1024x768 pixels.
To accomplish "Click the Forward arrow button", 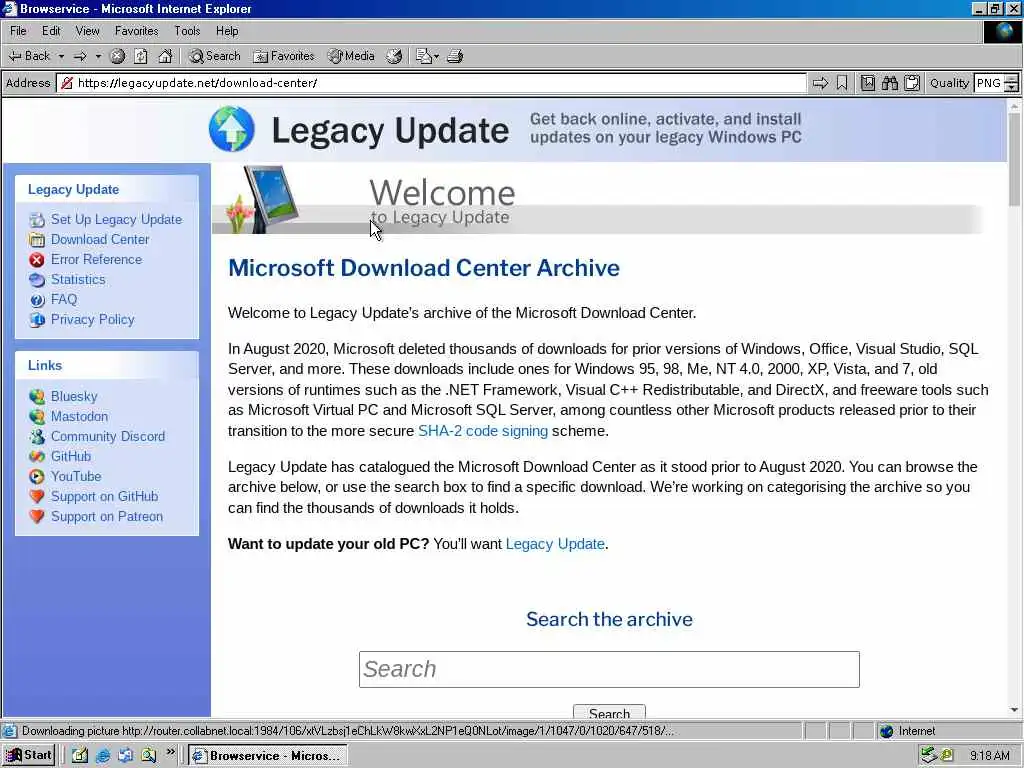I will pyautogui.click(x=80, y=56).
